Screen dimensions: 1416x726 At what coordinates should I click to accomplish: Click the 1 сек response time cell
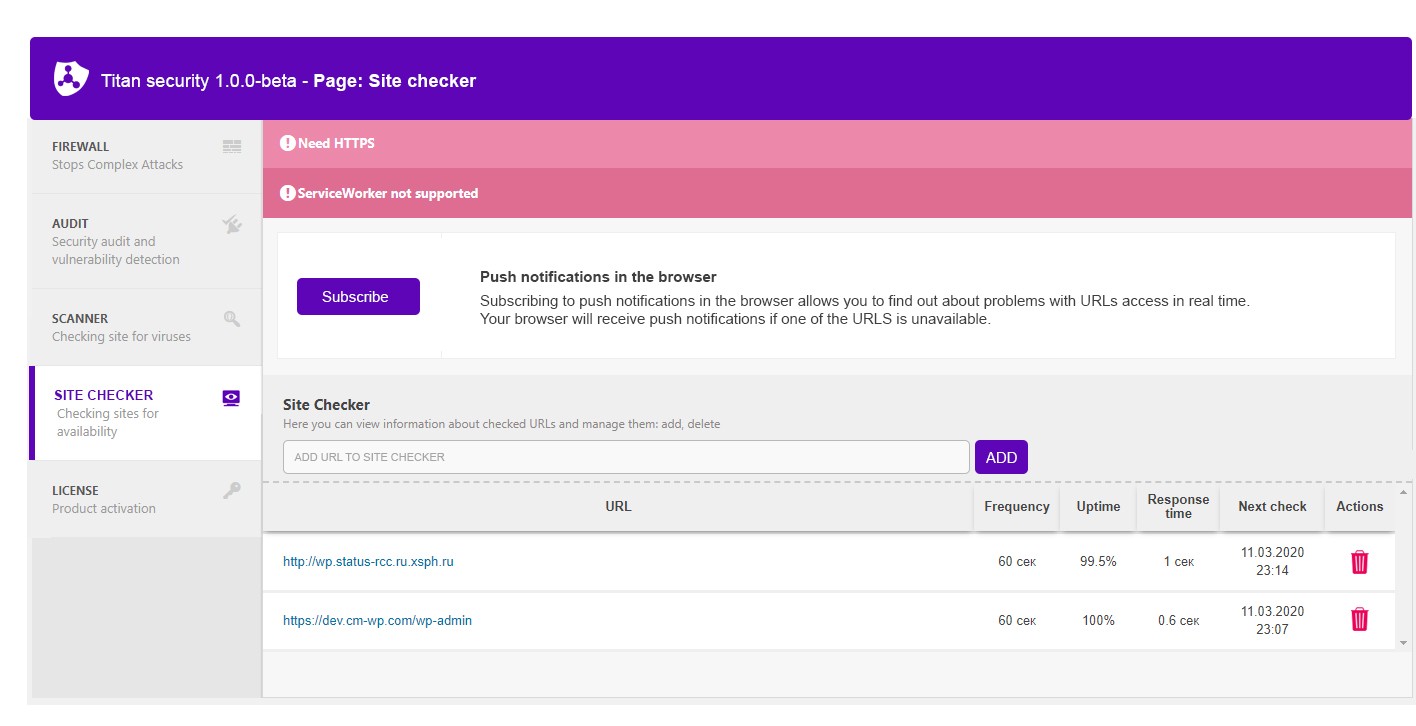(x=1178, y=562)
